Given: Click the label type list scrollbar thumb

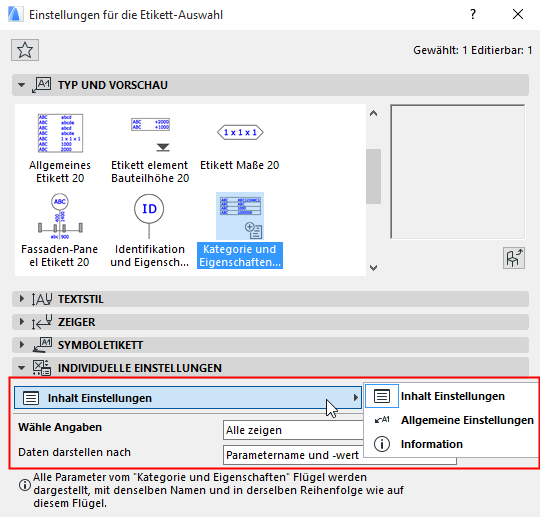Looking at the screenshot, I should pyautogui.click(x=373, y=176).
